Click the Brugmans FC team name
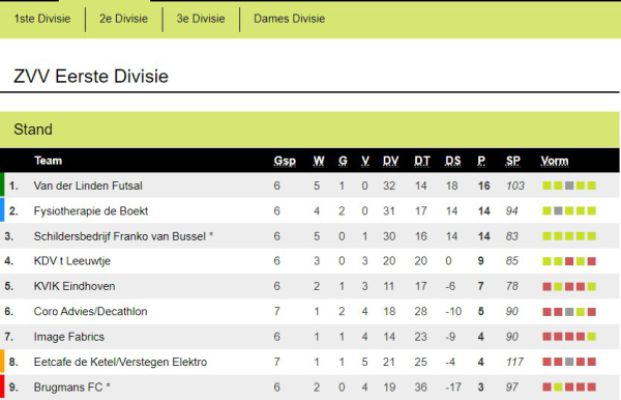The width and height of the screenshot is (621, 400). pyautogui.click(x=68, y=387)
